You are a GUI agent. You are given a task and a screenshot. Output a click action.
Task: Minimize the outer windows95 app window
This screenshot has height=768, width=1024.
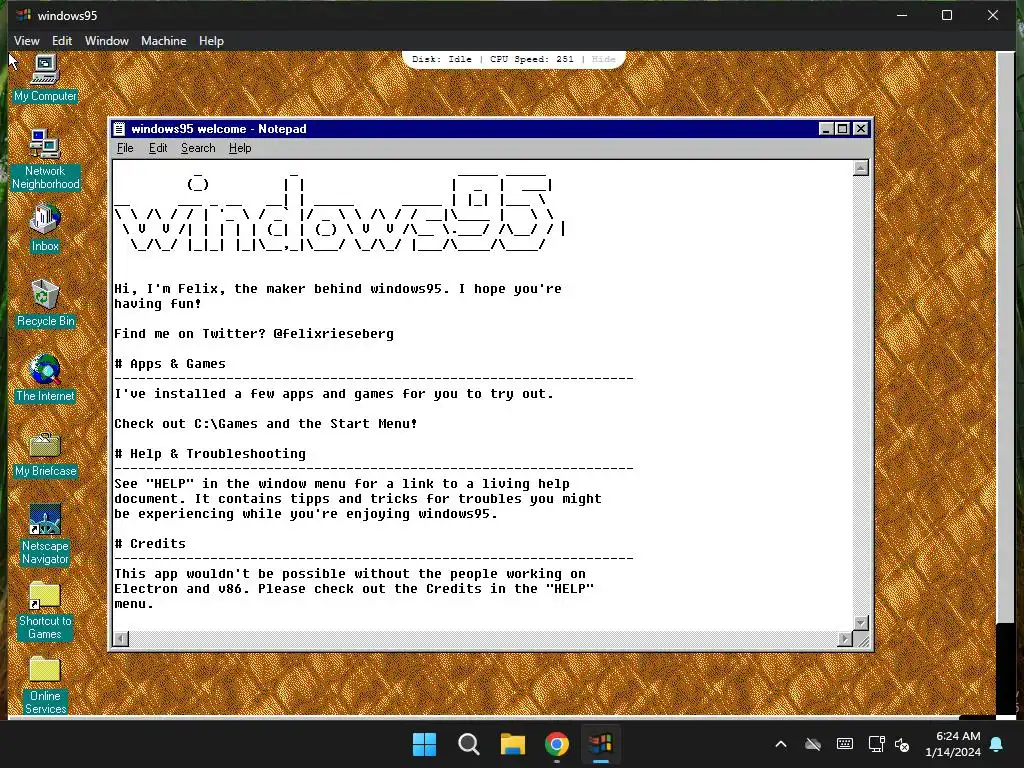pos(902,15)
